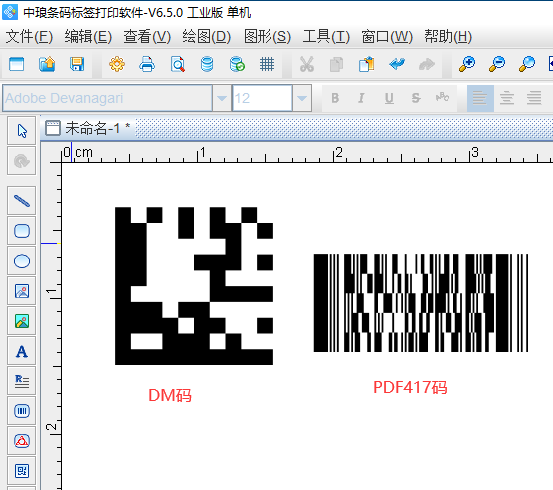Save the current label
This screenshot has height=490, width=553.
[x=77, y=64]
